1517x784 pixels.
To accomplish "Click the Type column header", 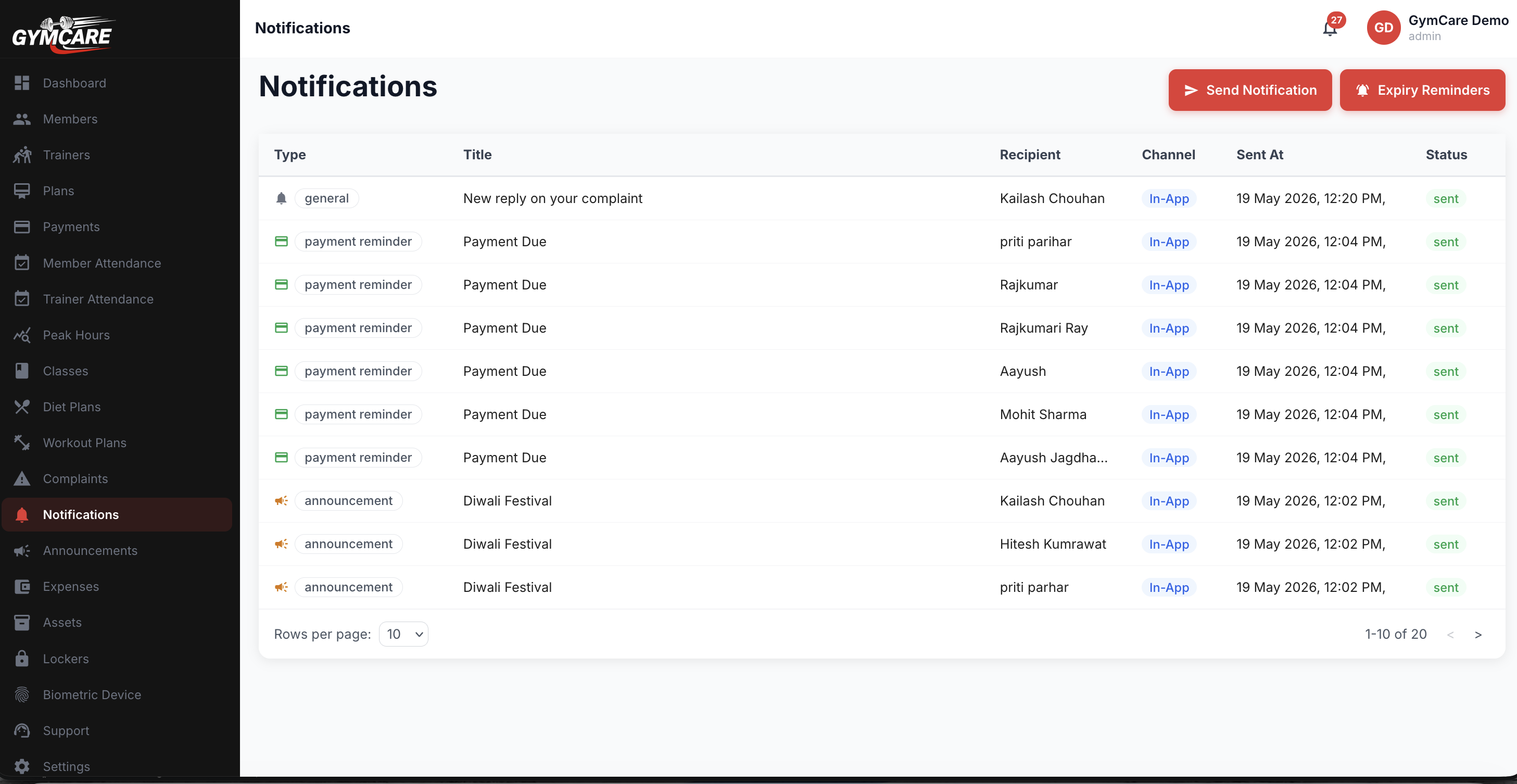I will (x=290, y=154).
